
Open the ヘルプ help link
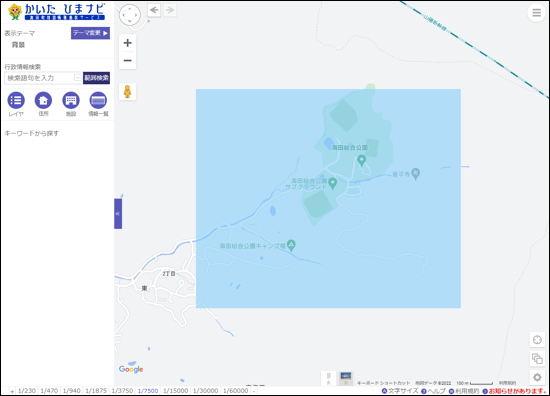[434, 391]
